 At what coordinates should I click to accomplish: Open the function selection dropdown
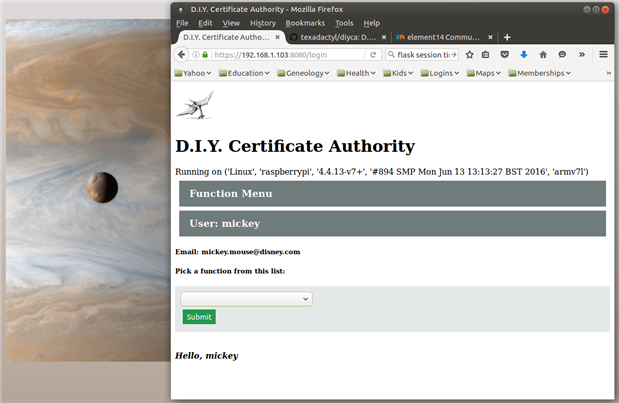[246, 299]
